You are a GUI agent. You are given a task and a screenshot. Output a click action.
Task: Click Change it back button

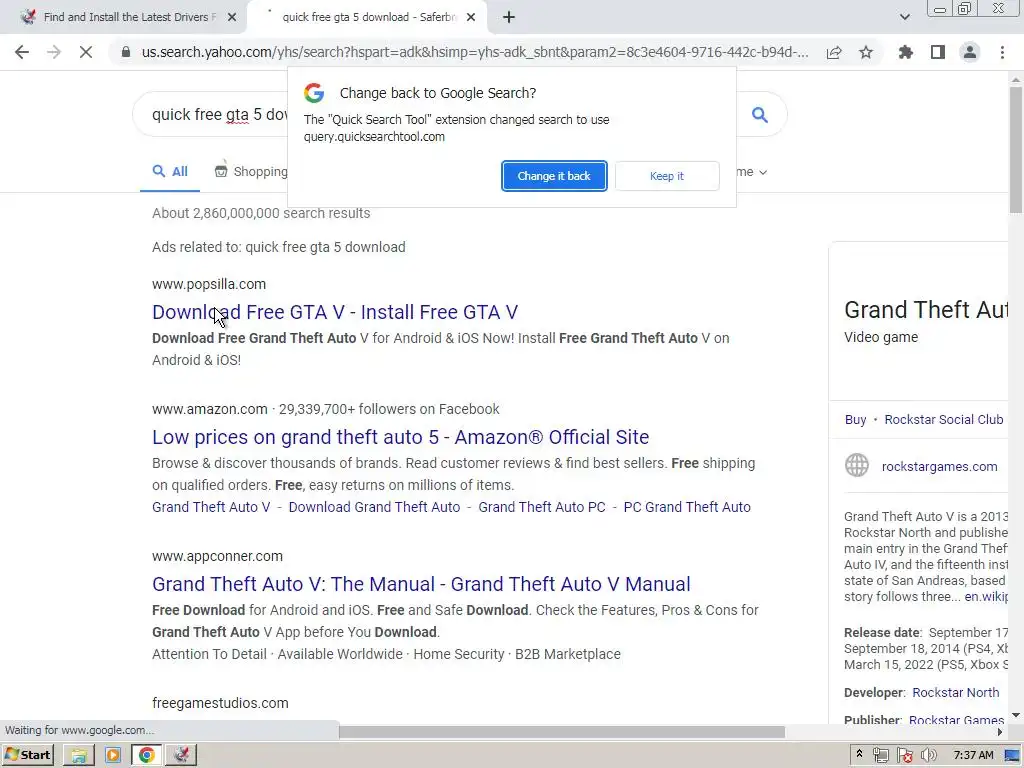coord(554,176)
